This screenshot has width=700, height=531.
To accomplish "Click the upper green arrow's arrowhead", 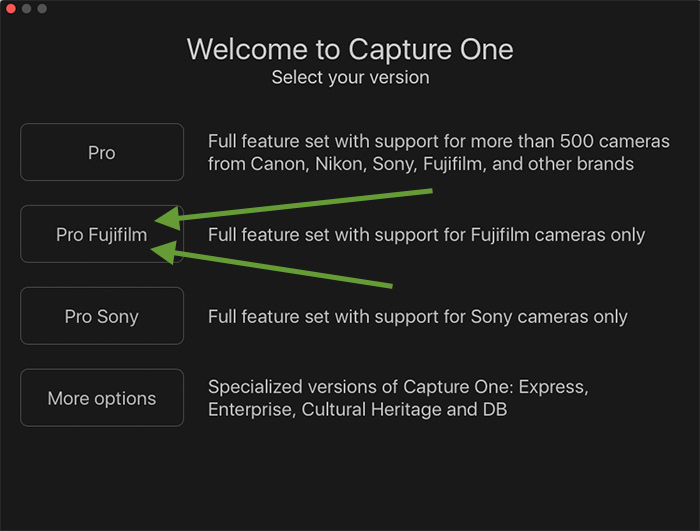I will click(x=167, y=218).
